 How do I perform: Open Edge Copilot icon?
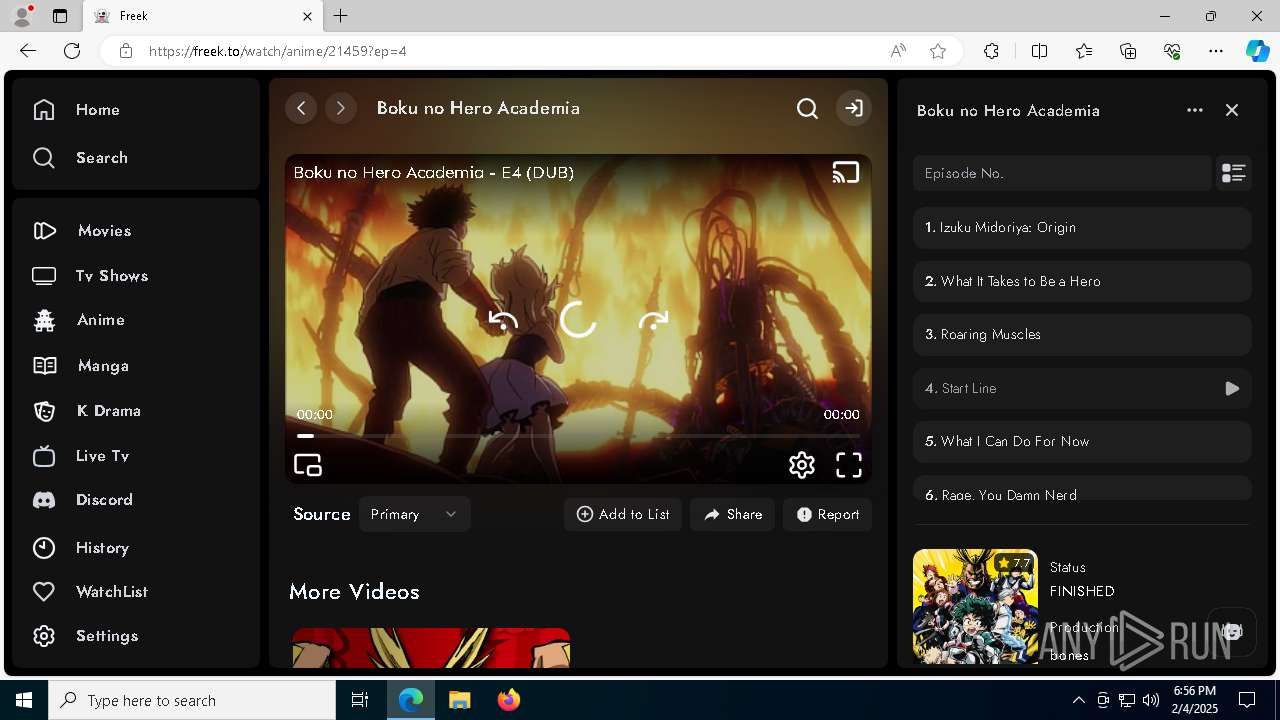(1257, 51)
